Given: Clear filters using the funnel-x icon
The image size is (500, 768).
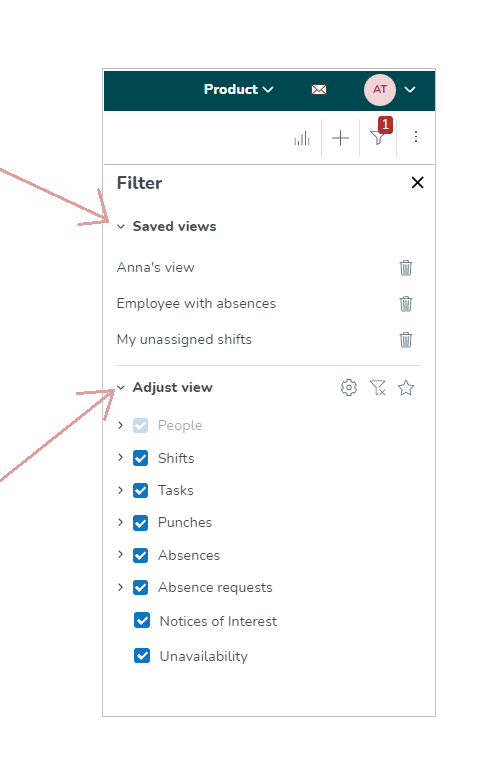Looking at the screenshot, I should pyautogui.click(x=378, y=388).
